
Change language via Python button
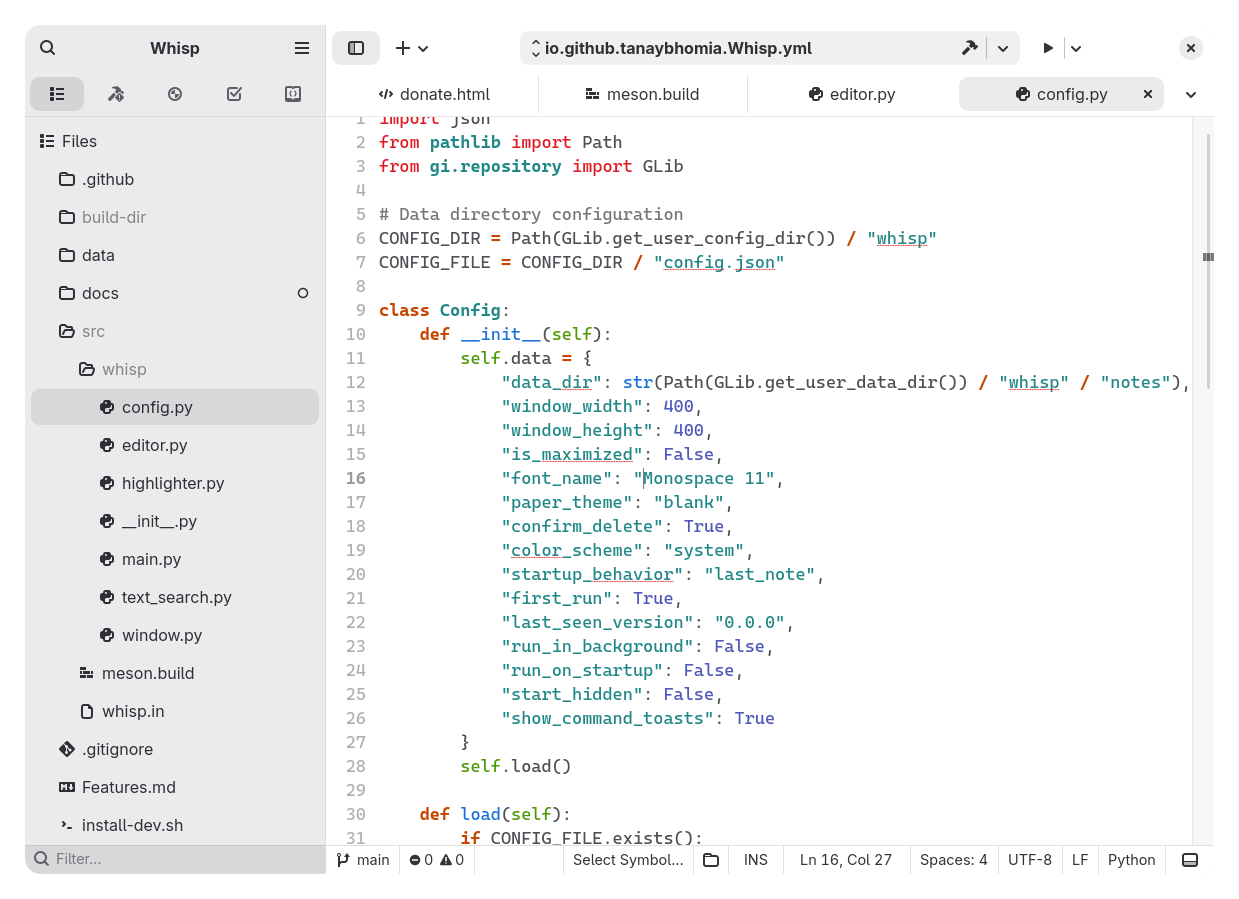click(x=1132, y=860)
